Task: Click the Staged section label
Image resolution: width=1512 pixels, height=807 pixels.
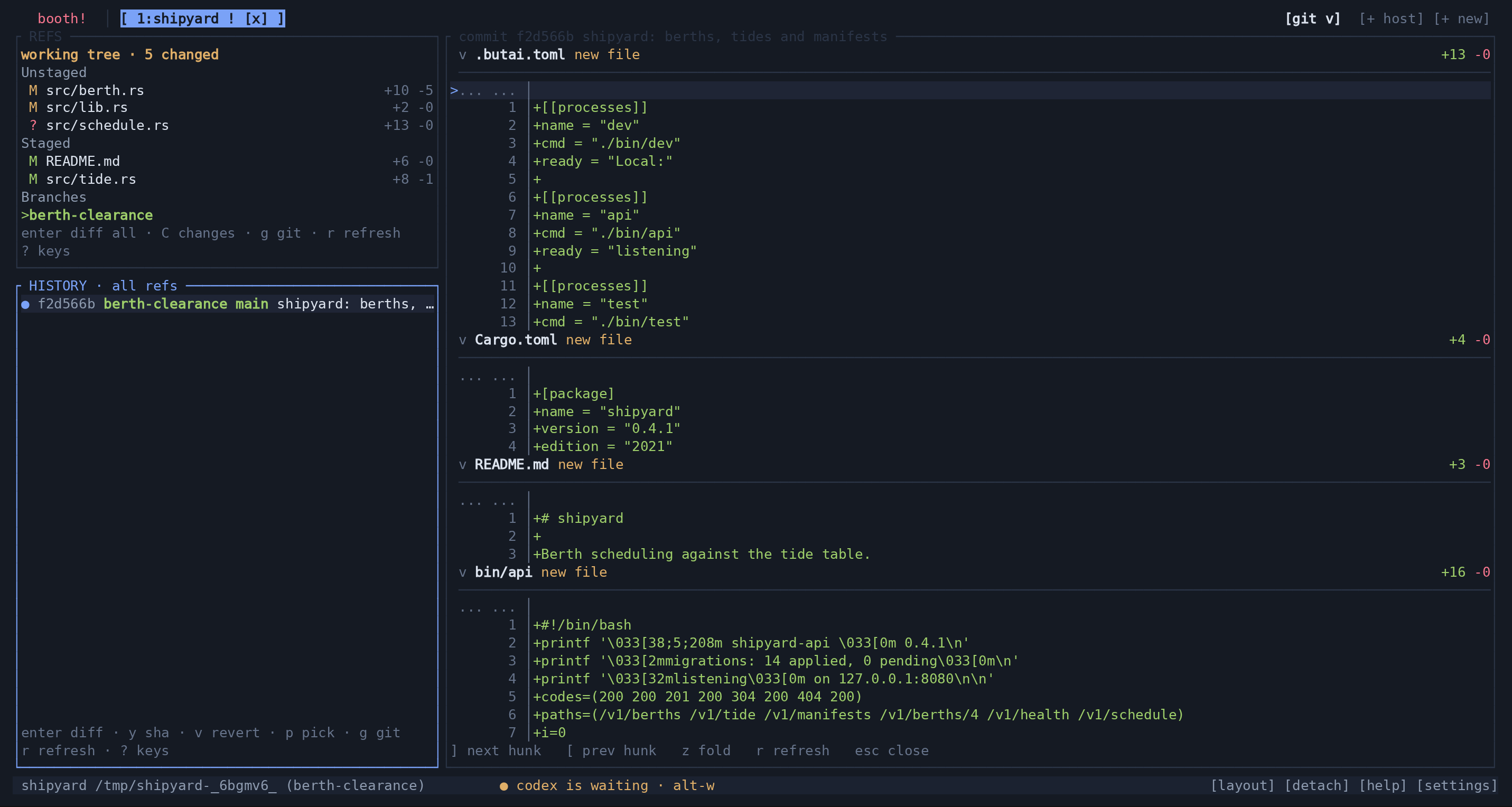Action: (x=46, y=144)
